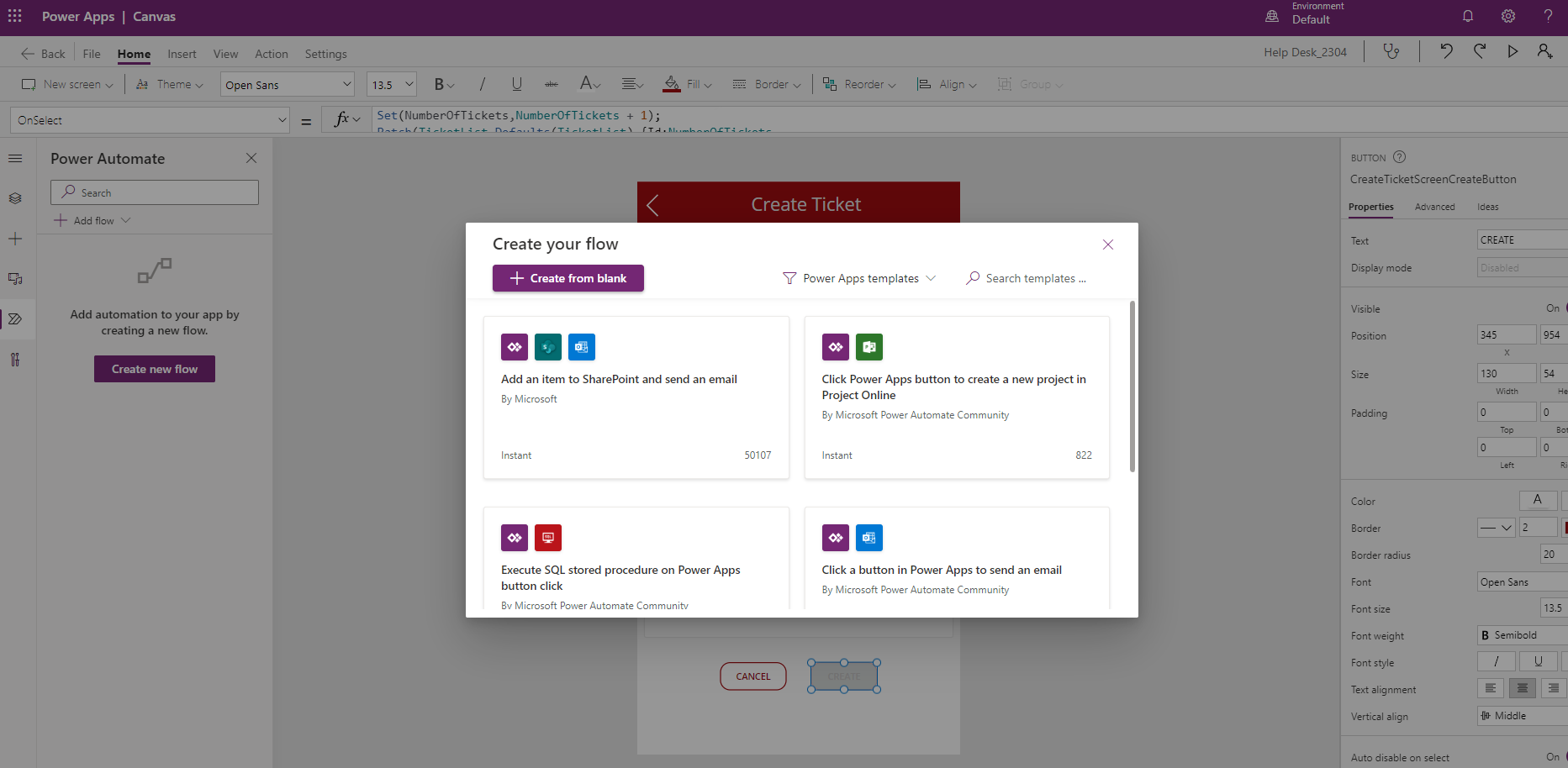Expand the Add flow dropdown

92,220
